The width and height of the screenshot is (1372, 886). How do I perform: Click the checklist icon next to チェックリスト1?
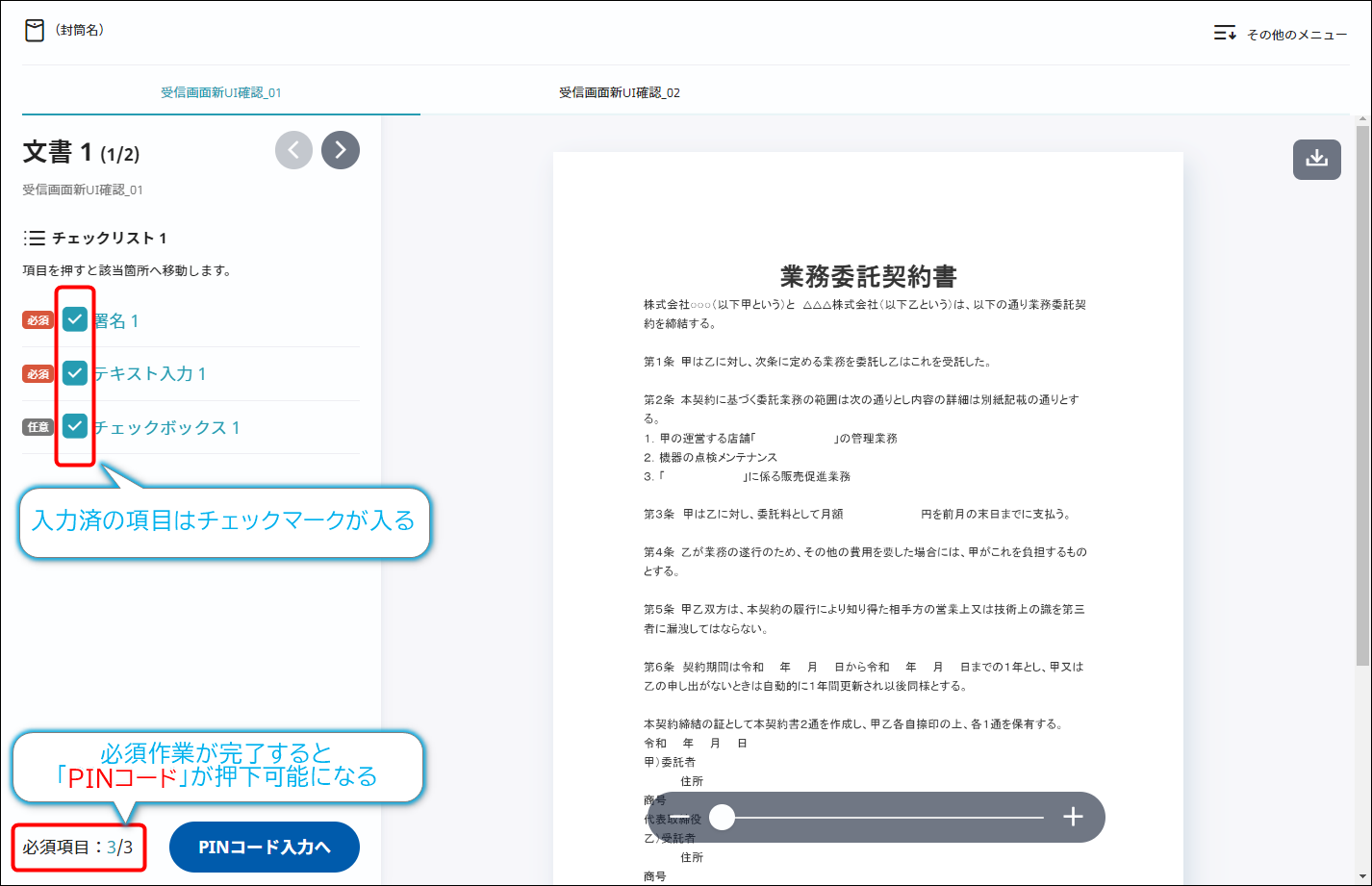pos(35,238)
